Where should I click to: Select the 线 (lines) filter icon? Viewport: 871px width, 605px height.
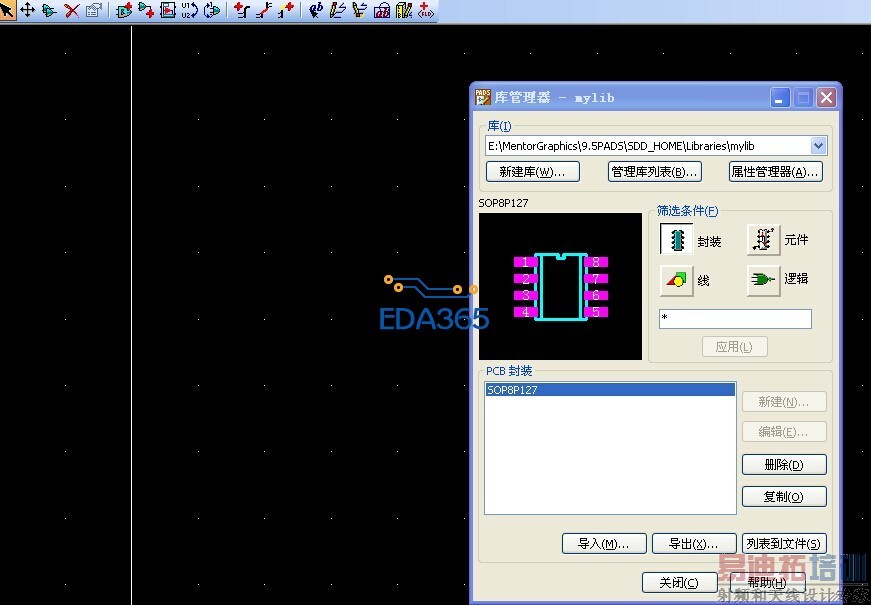[x=677, y=280]
